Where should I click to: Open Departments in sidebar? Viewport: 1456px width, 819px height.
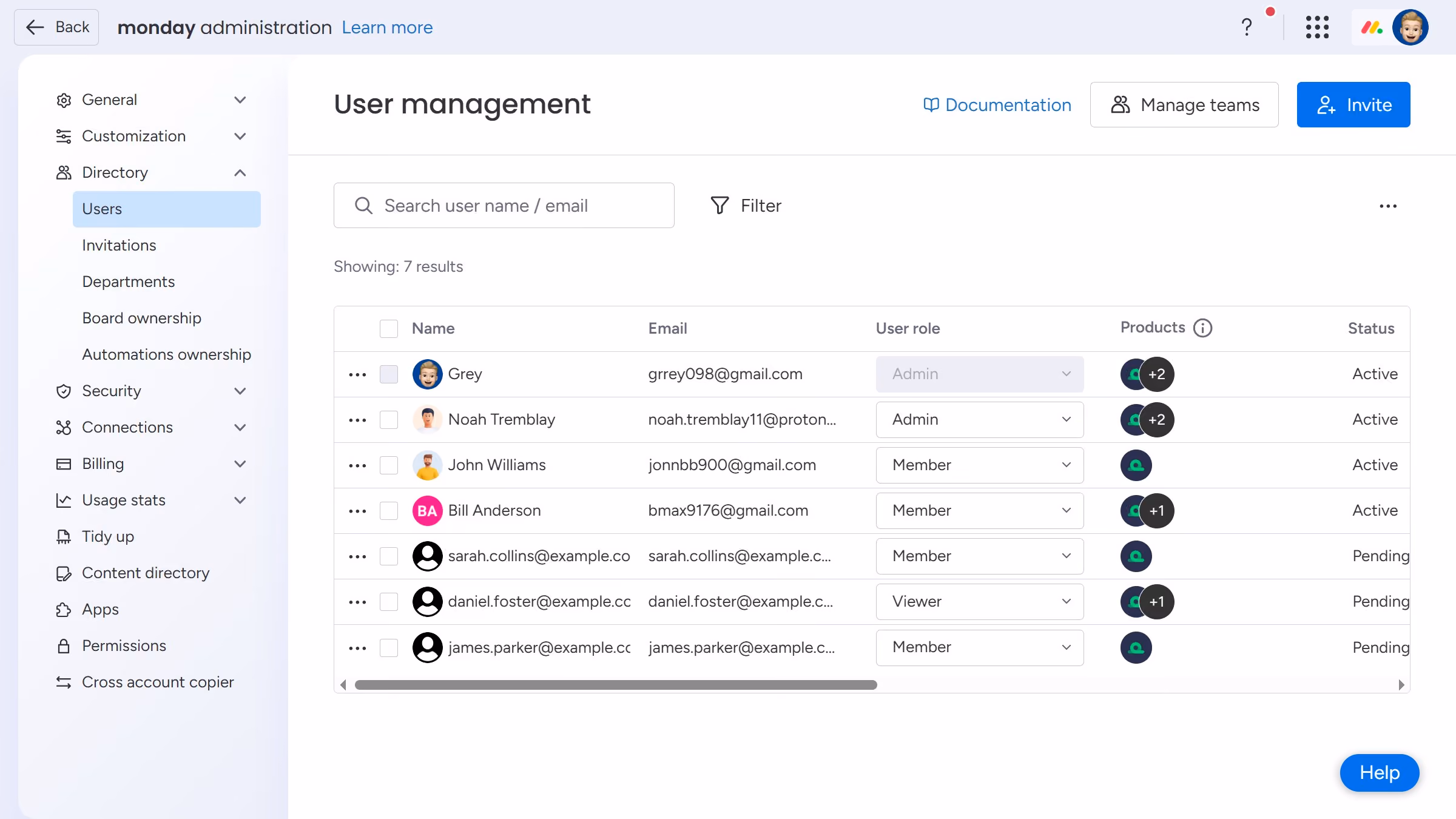128,282
